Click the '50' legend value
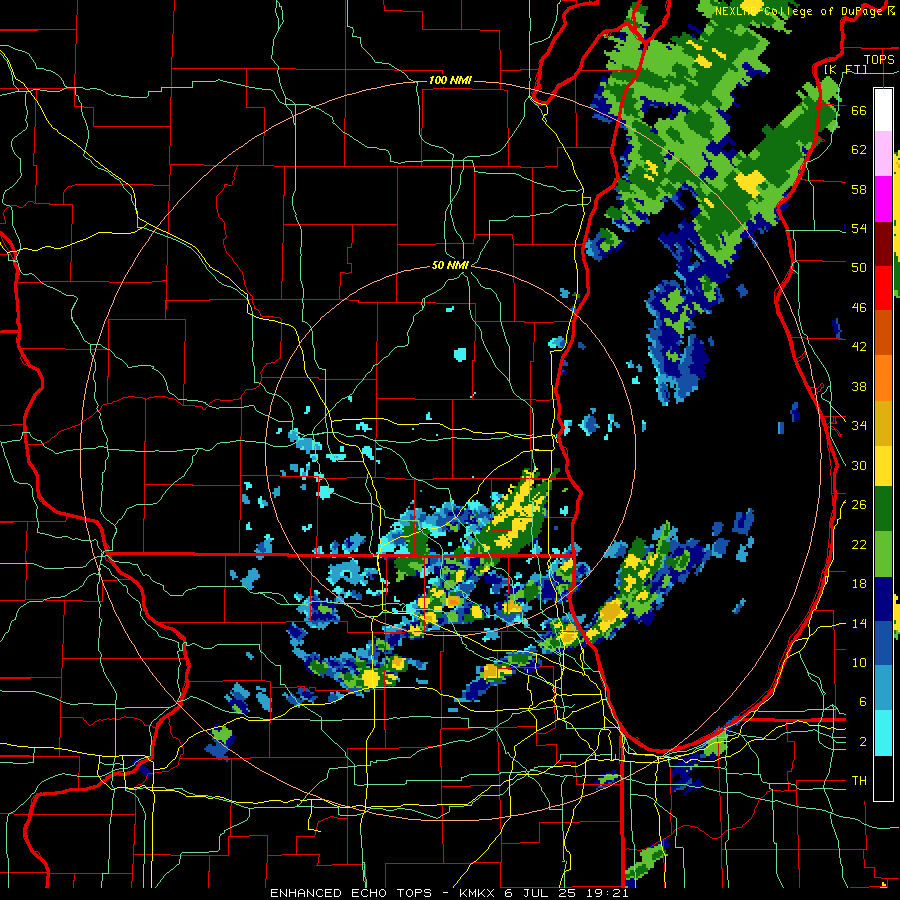This screenshot has width=900, height=900. 859,267
